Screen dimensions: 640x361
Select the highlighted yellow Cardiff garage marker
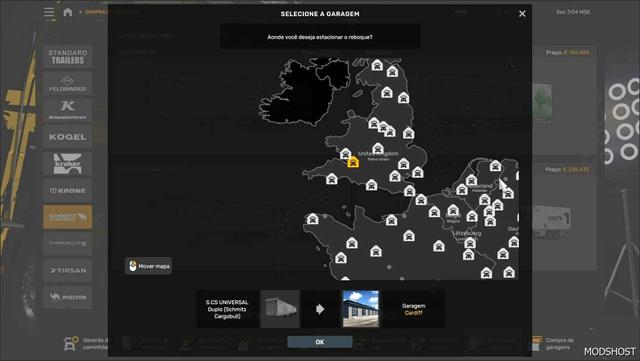click(x=353, y=162)
